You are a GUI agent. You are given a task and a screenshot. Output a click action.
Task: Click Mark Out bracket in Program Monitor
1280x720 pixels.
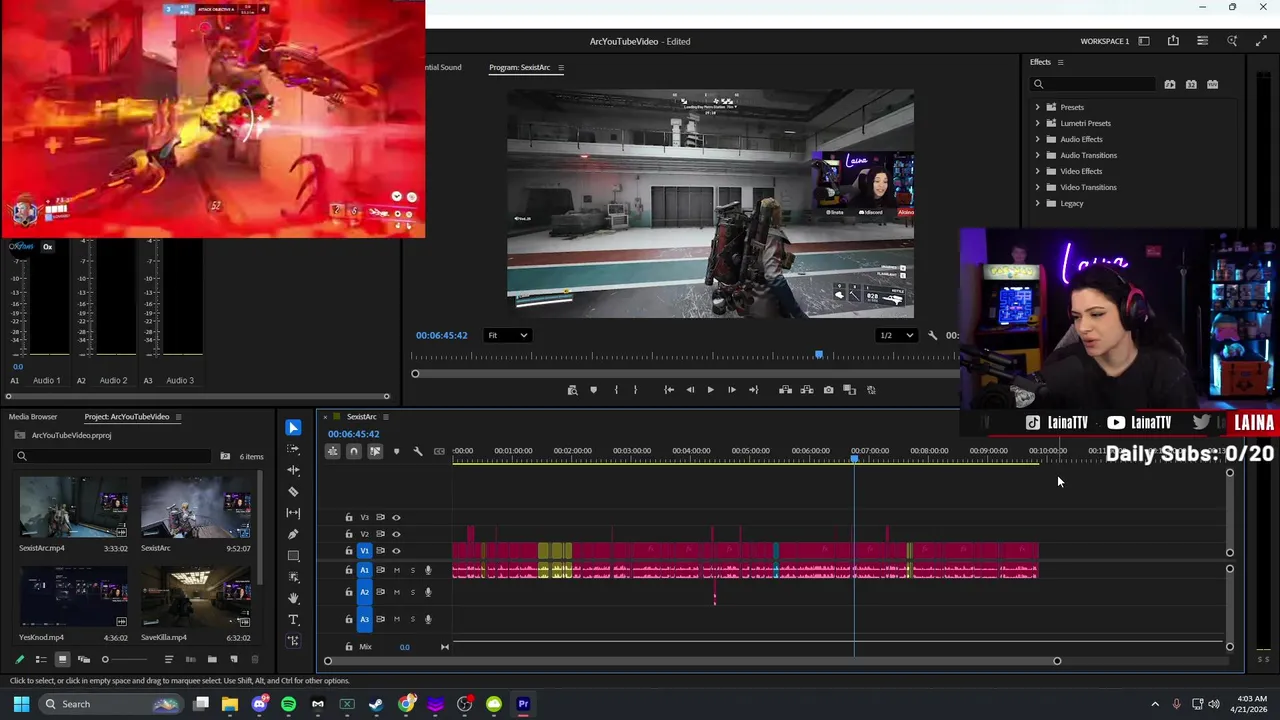(x=635, y=390)
